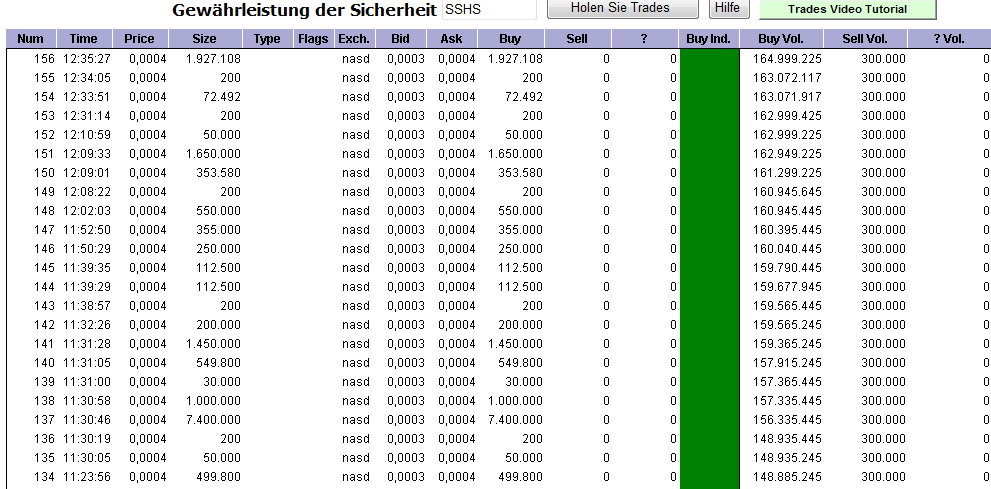Select time 11:38:57 cell
This screenshot has width=991, height=489.
(x=87, y=305)
